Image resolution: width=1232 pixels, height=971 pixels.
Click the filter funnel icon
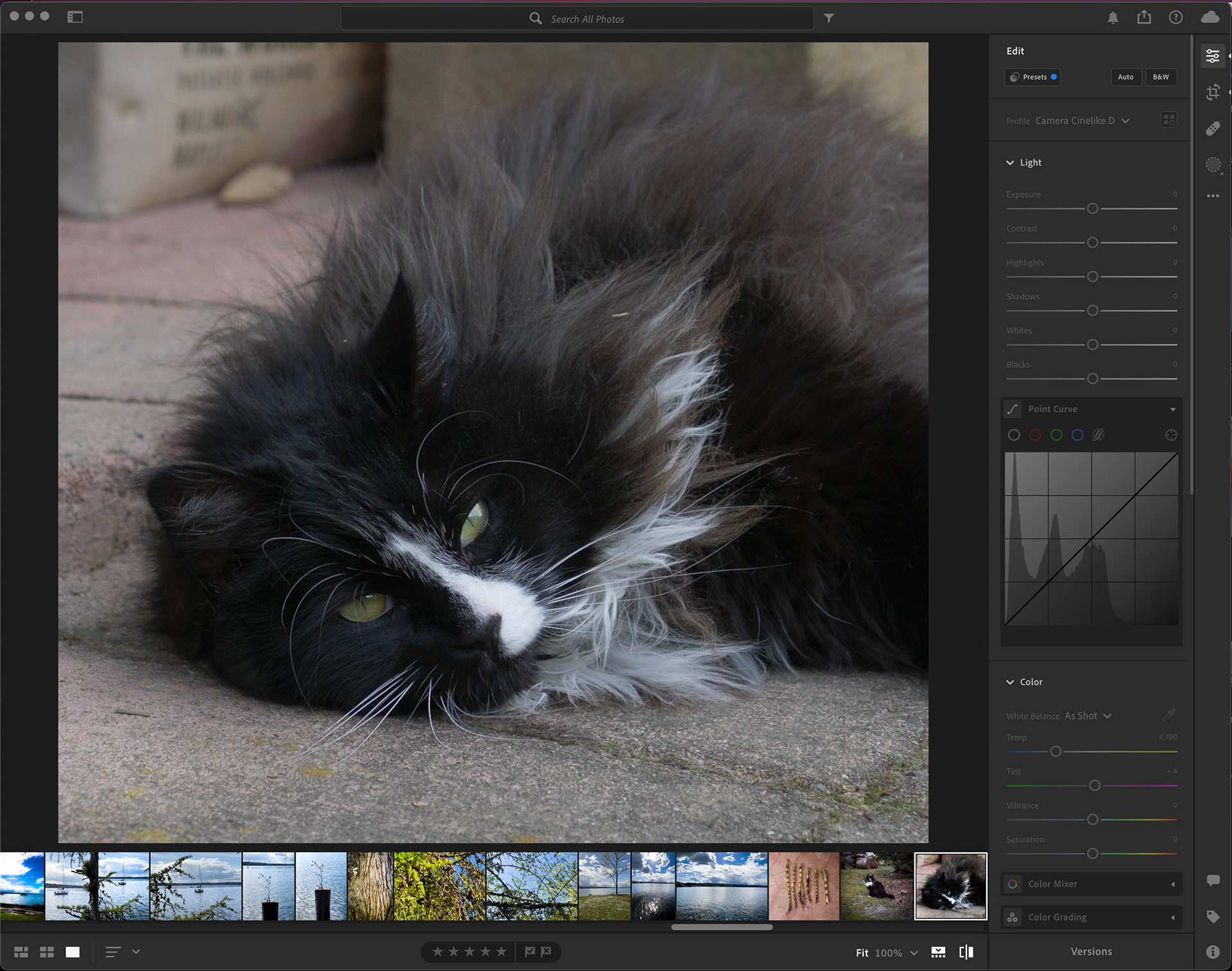(829, 19)
